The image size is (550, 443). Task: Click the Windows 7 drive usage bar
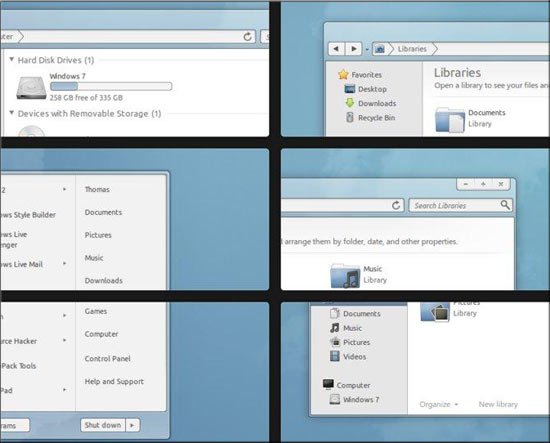click(x=111, y=86)
